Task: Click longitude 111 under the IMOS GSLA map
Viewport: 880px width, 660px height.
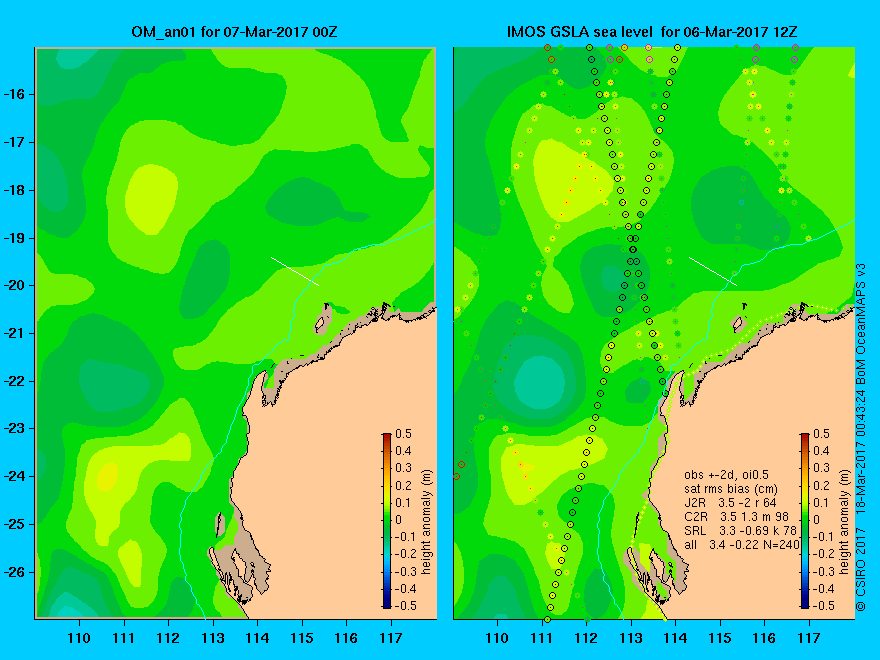Action: [542, 638]
